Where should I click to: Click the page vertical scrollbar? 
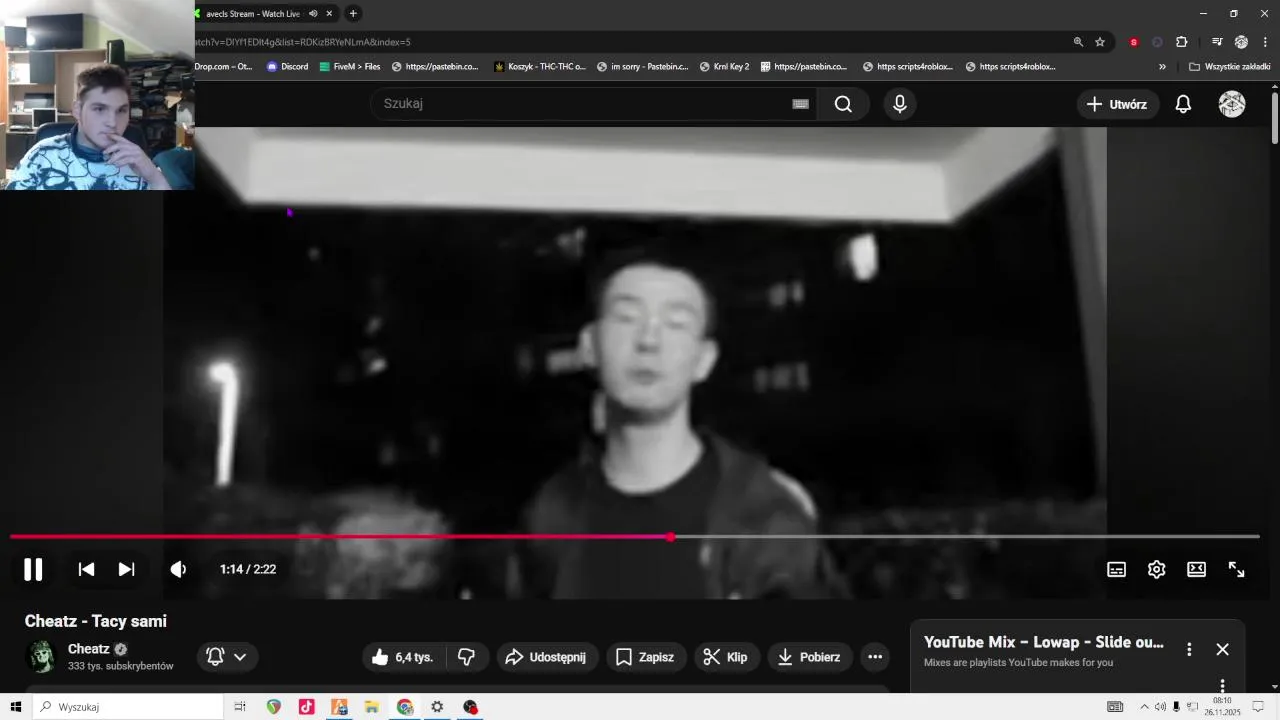click(1275, 120)
